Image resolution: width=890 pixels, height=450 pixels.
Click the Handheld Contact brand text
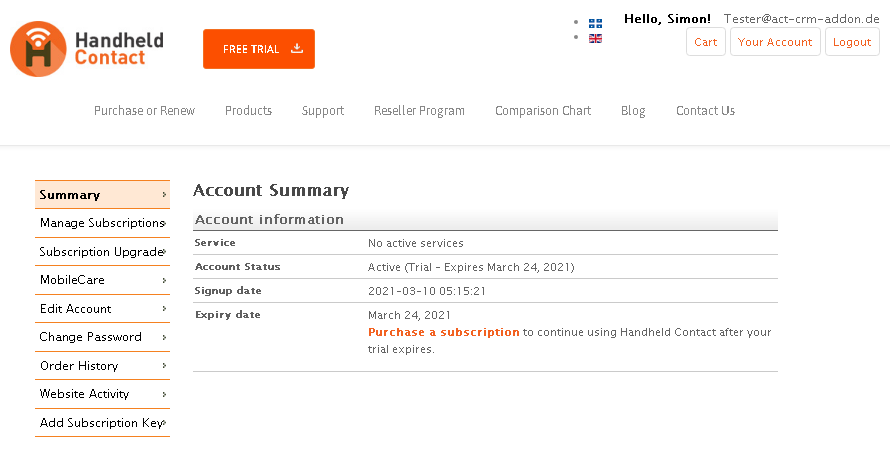coord(119,49)
